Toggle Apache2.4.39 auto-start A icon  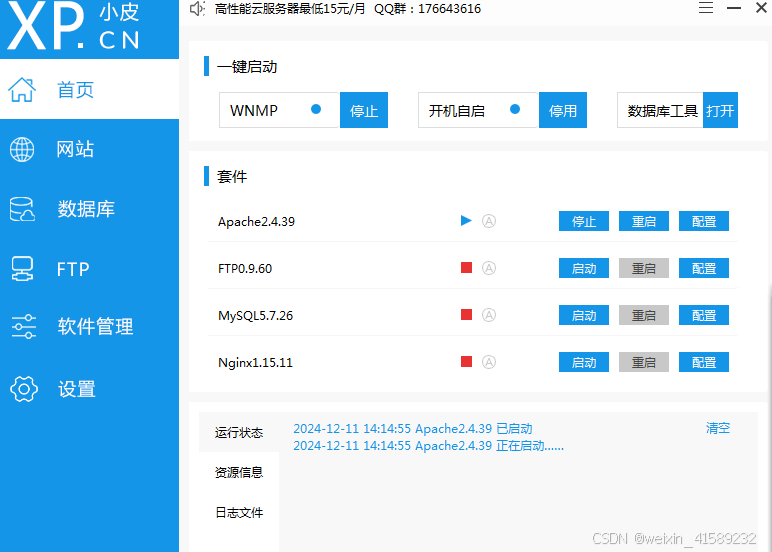pyautogui.click(x=488, y=221)
